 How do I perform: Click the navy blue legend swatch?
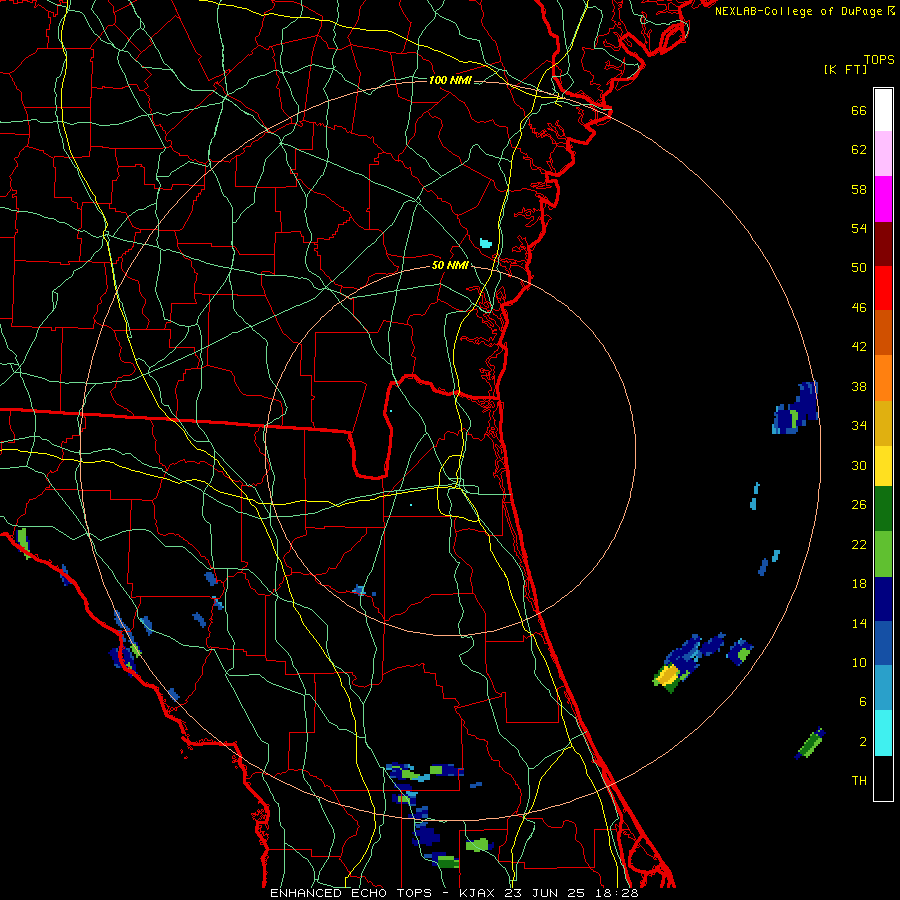coord(883,599)
